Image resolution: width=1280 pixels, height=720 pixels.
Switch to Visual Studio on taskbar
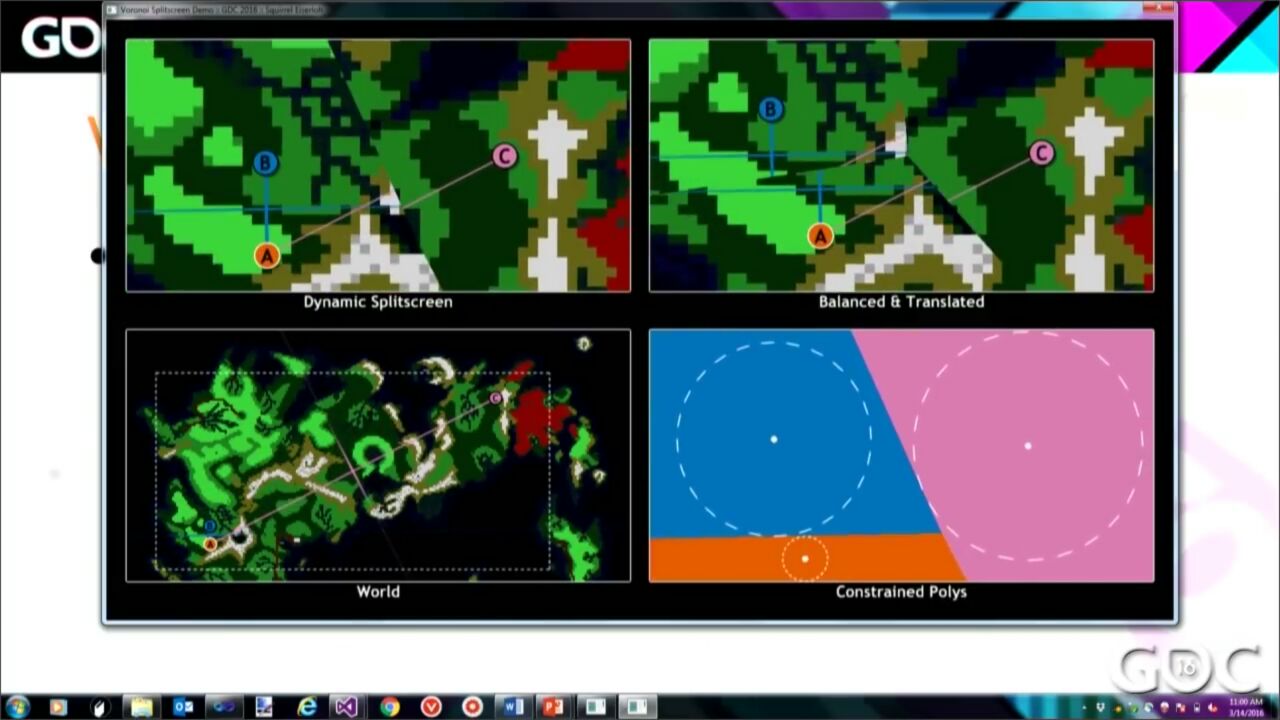346,707
